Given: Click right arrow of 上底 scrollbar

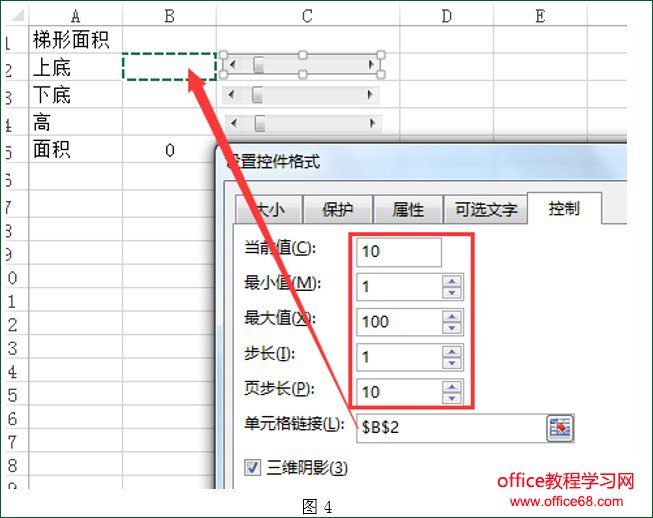Looking at the screenshot, I should pyautogui.click(x=370, y=65).
